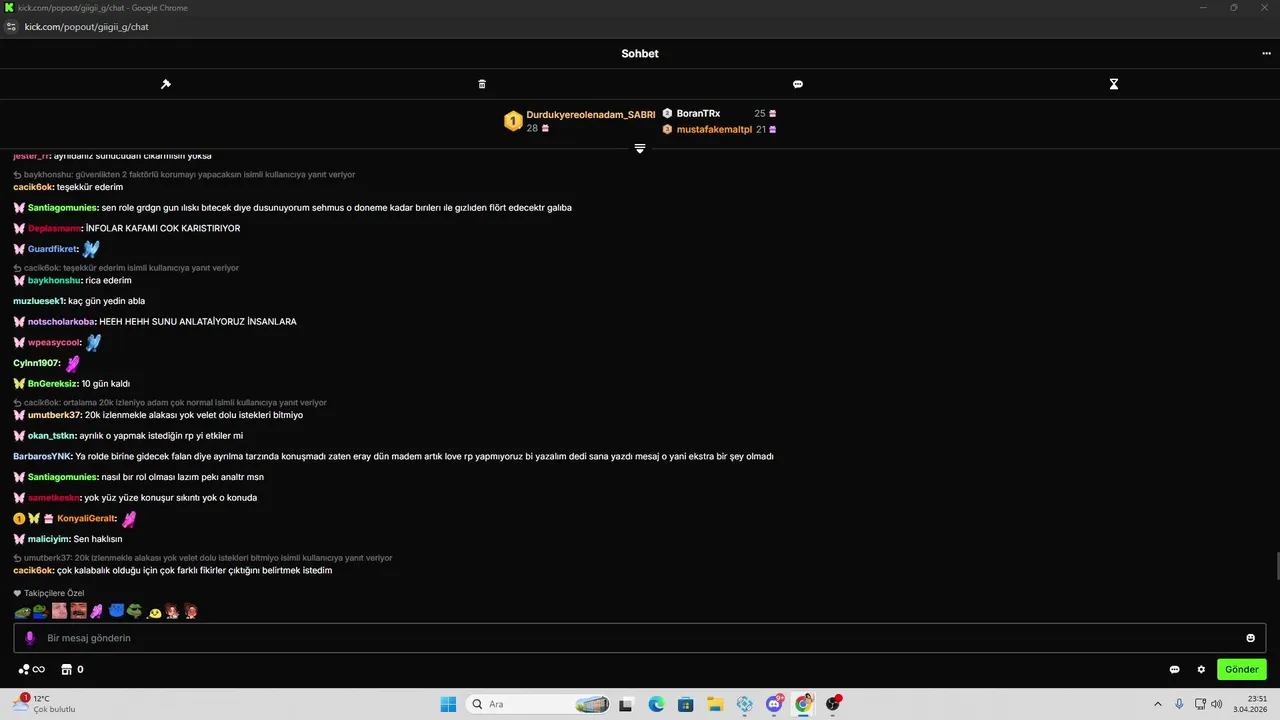
Task: Insert the pink butterfly follower emote
Action: pyautogui.click(x=96, y=611)
